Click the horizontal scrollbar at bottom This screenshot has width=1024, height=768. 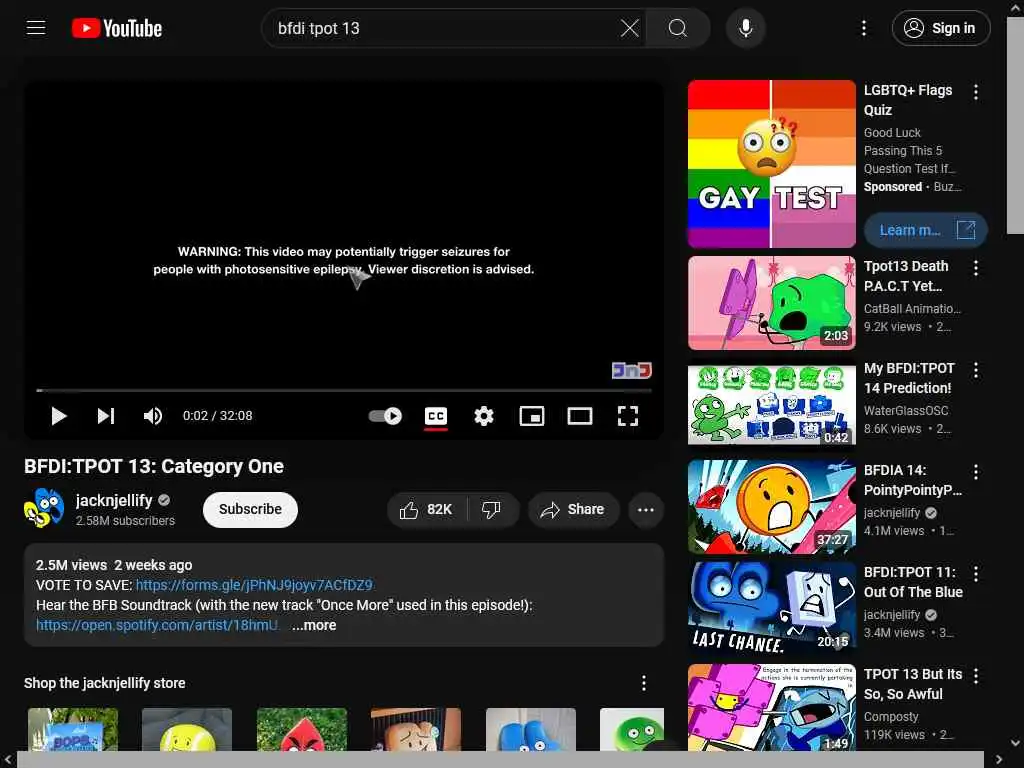click(x=500, y=760)
